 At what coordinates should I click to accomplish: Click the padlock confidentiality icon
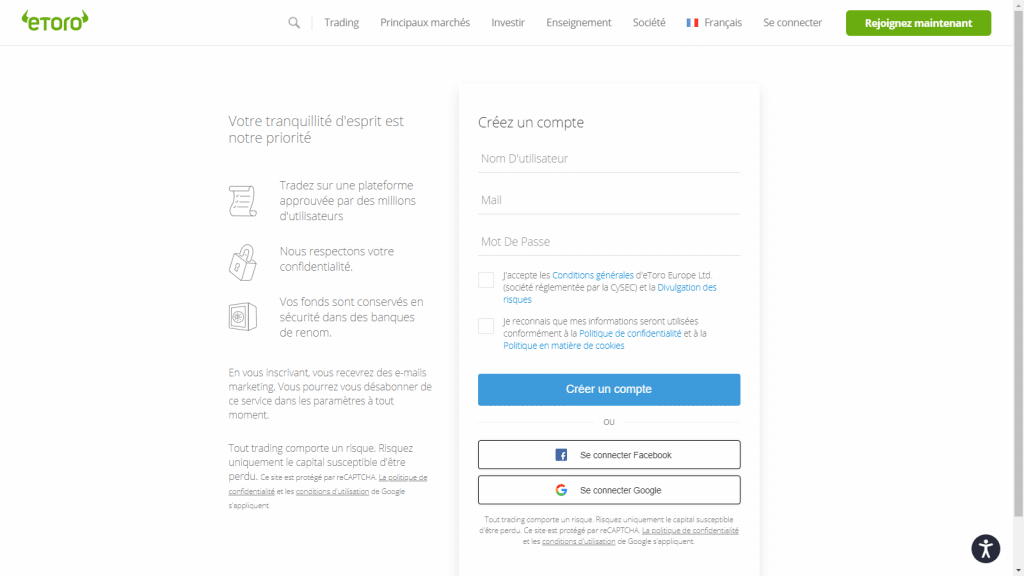point(242,263)
